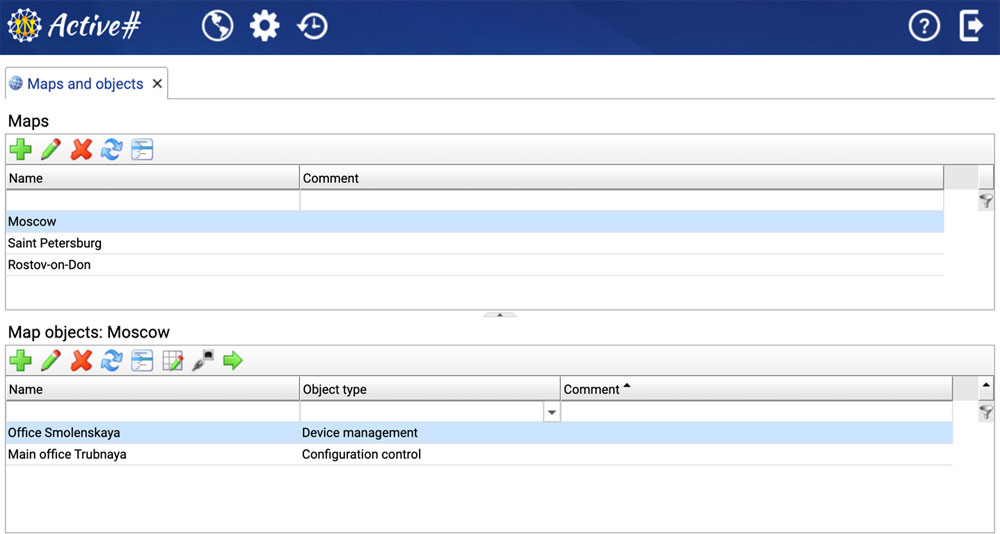Open the Object type filter dropdown
The width and height of the screenshot is (1000, 534).
click(551, 412)
